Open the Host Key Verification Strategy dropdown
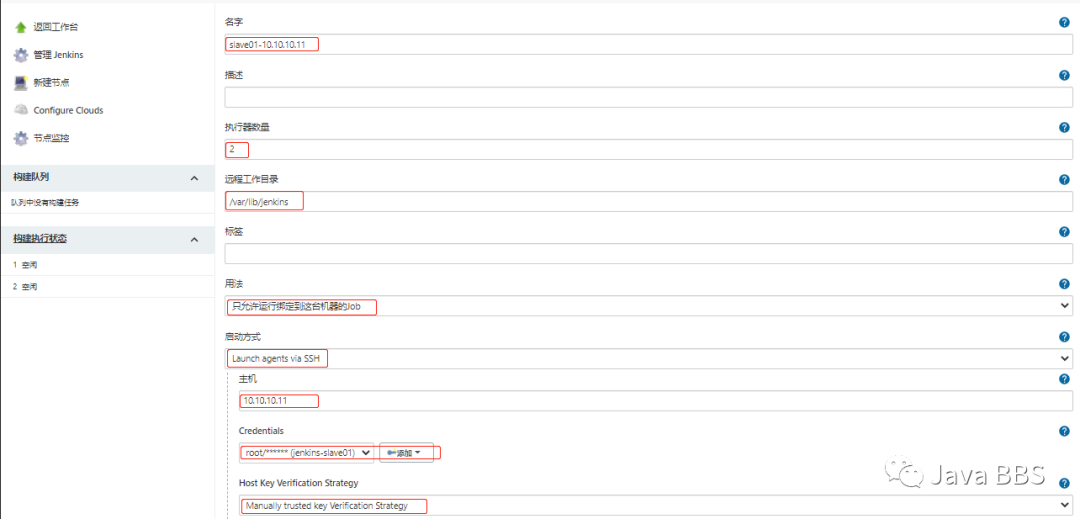Image resolution: width=1080 pixels, height=519 pixels. [x=656, y=505]
